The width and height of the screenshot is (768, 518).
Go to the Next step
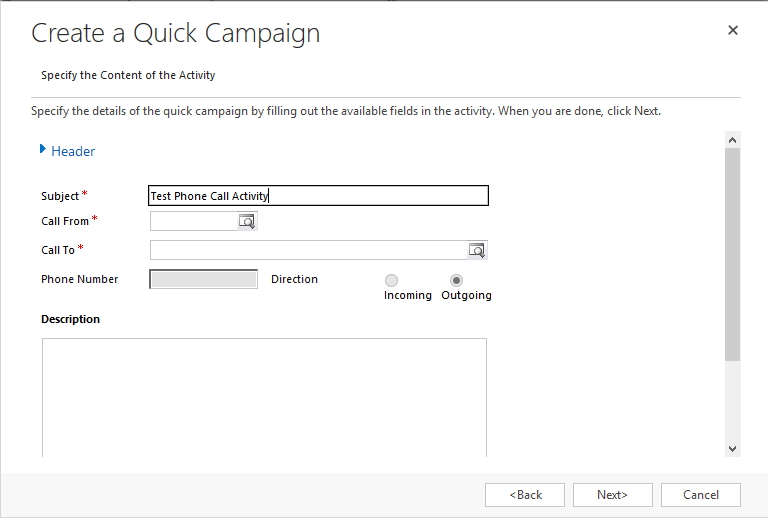(x=613, y=495)
